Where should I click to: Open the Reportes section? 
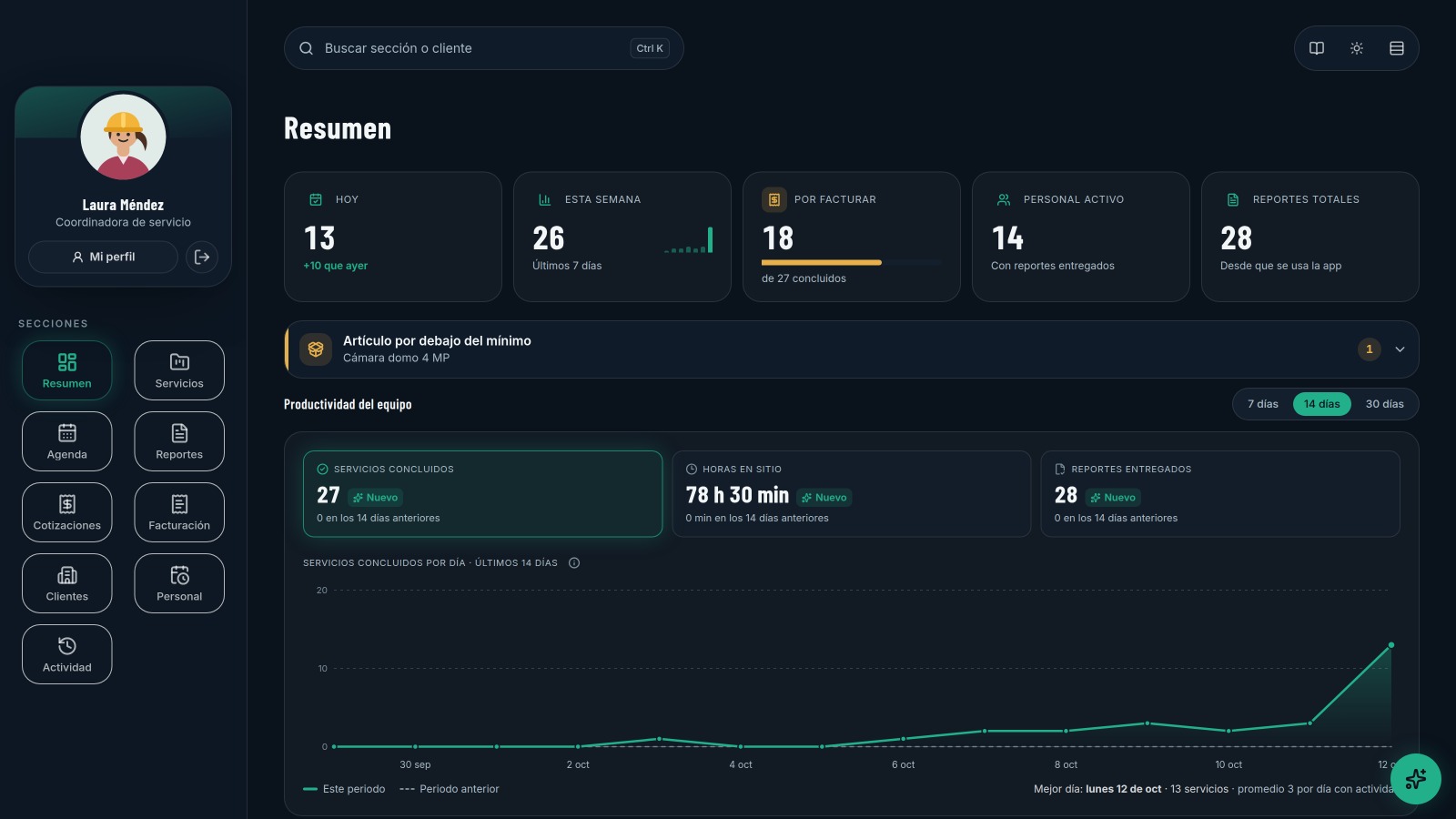click(179, 441)
